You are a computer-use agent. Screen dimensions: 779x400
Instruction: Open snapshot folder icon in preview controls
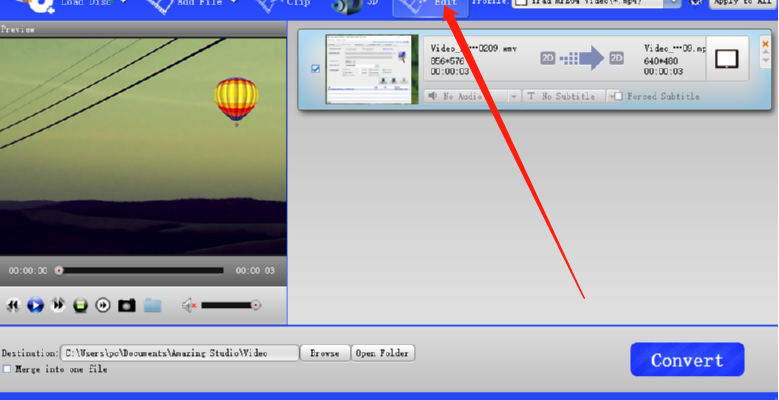click(153, 305)
